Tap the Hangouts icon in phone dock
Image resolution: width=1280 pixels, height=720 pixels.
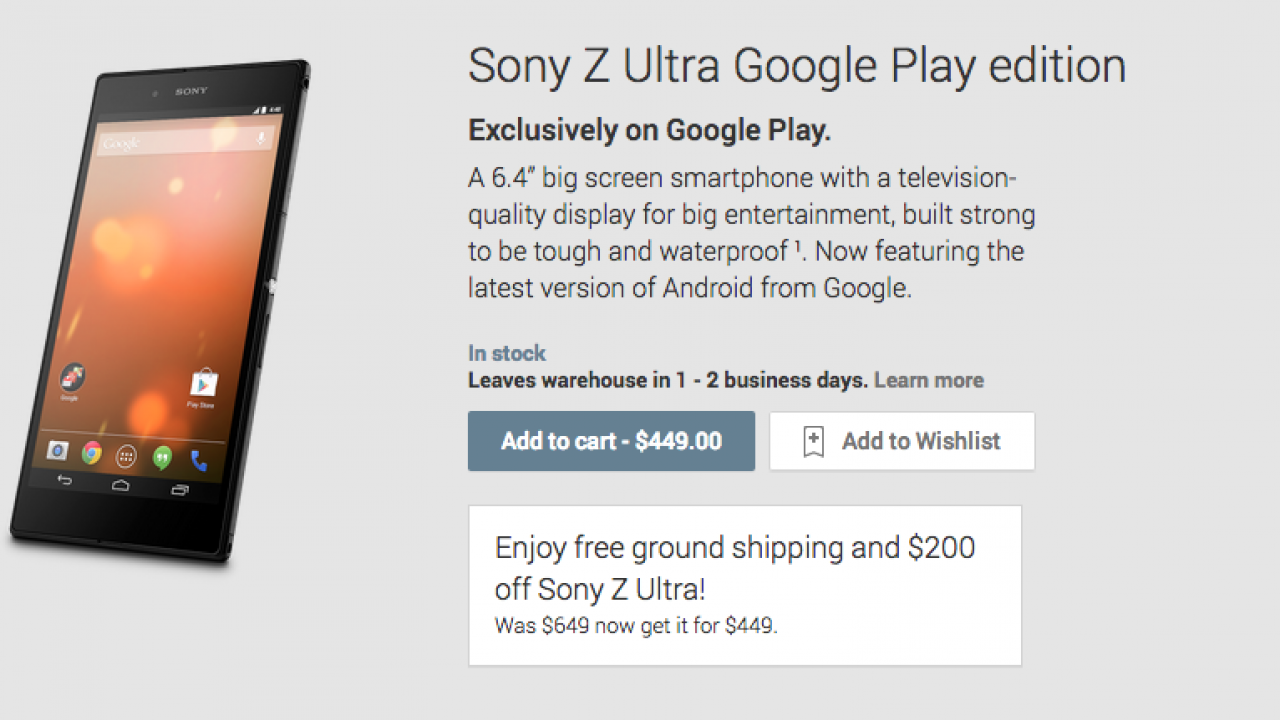pos(162,458)
